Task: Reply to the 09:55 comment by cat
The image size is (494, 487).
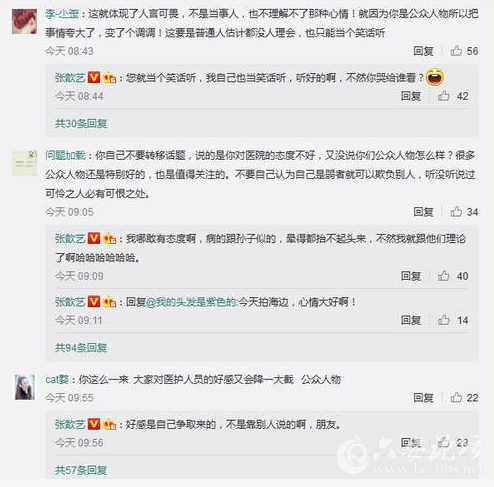Action: 423,397
